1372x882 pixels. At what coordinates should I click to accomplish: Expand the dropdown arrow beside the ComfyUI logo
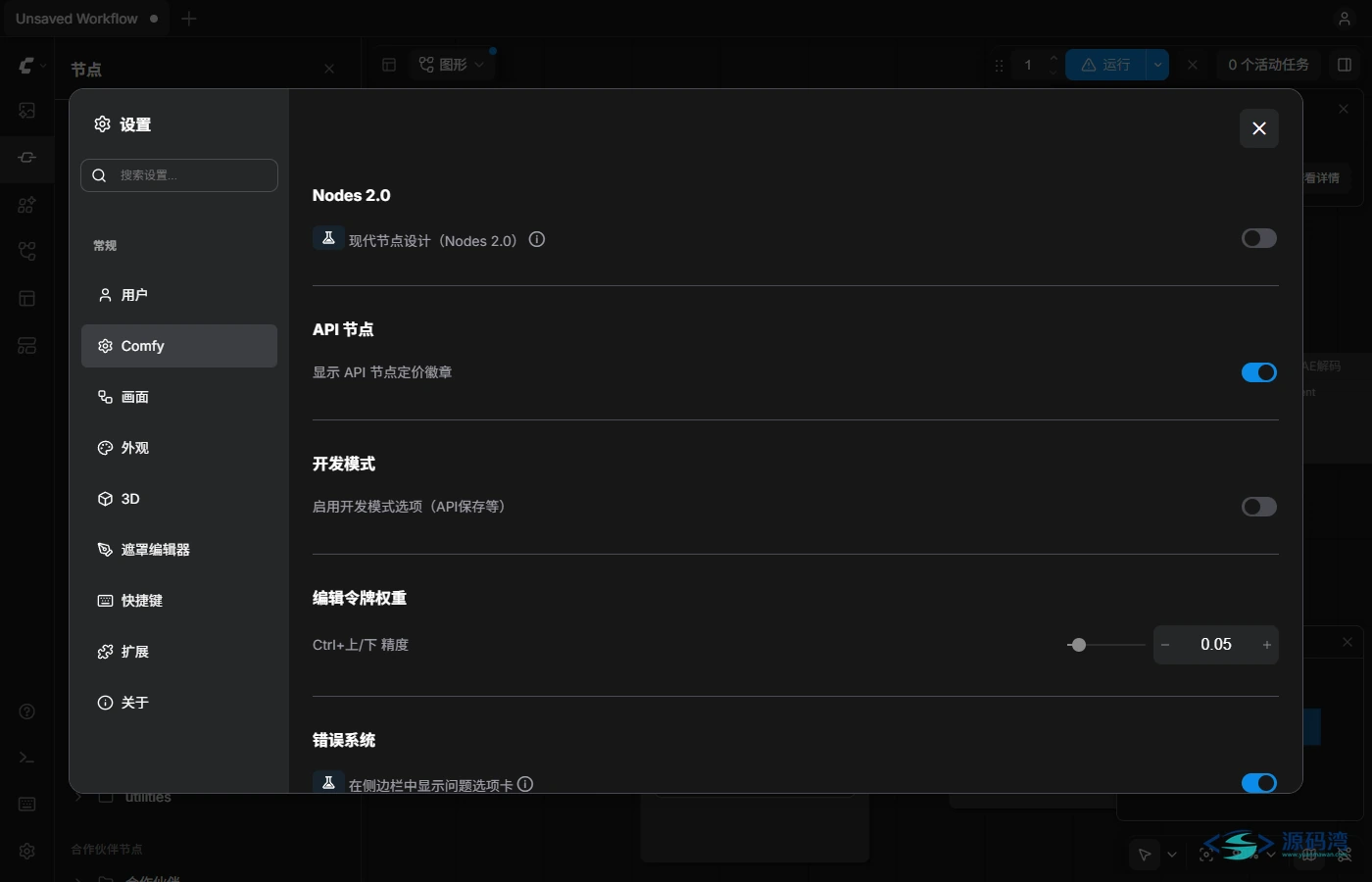43,66
